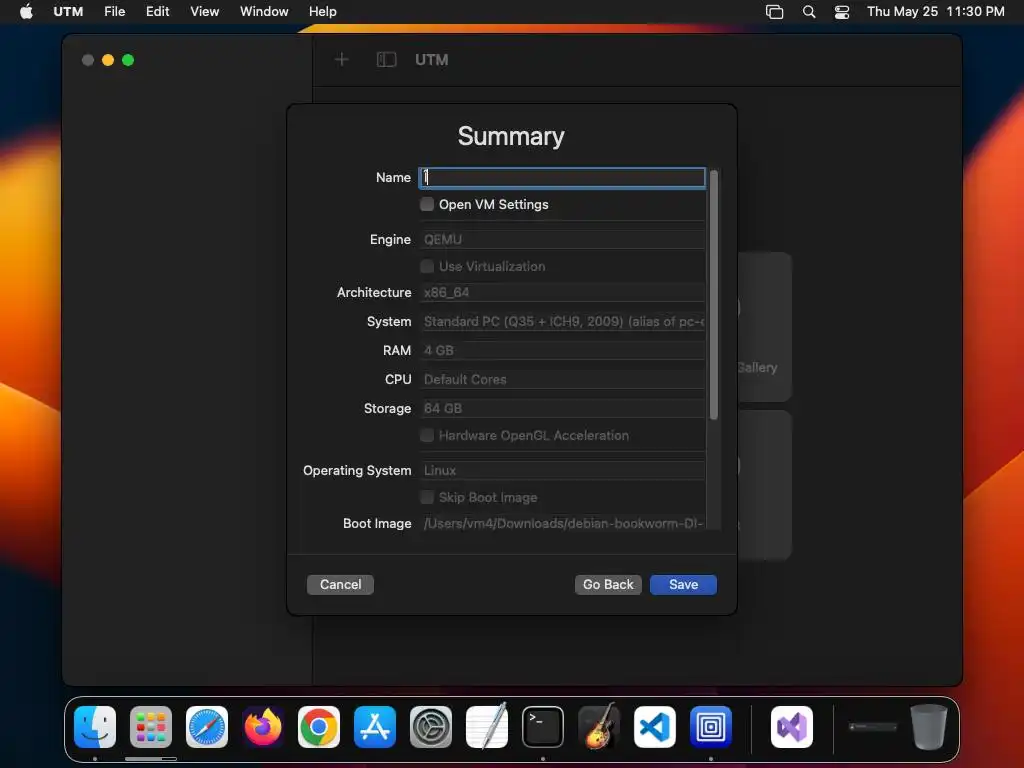Viewport: 1024px width, 768px height.
Task: Enable the Open VM Settings checkbox
Action: (x=426, y=204)
